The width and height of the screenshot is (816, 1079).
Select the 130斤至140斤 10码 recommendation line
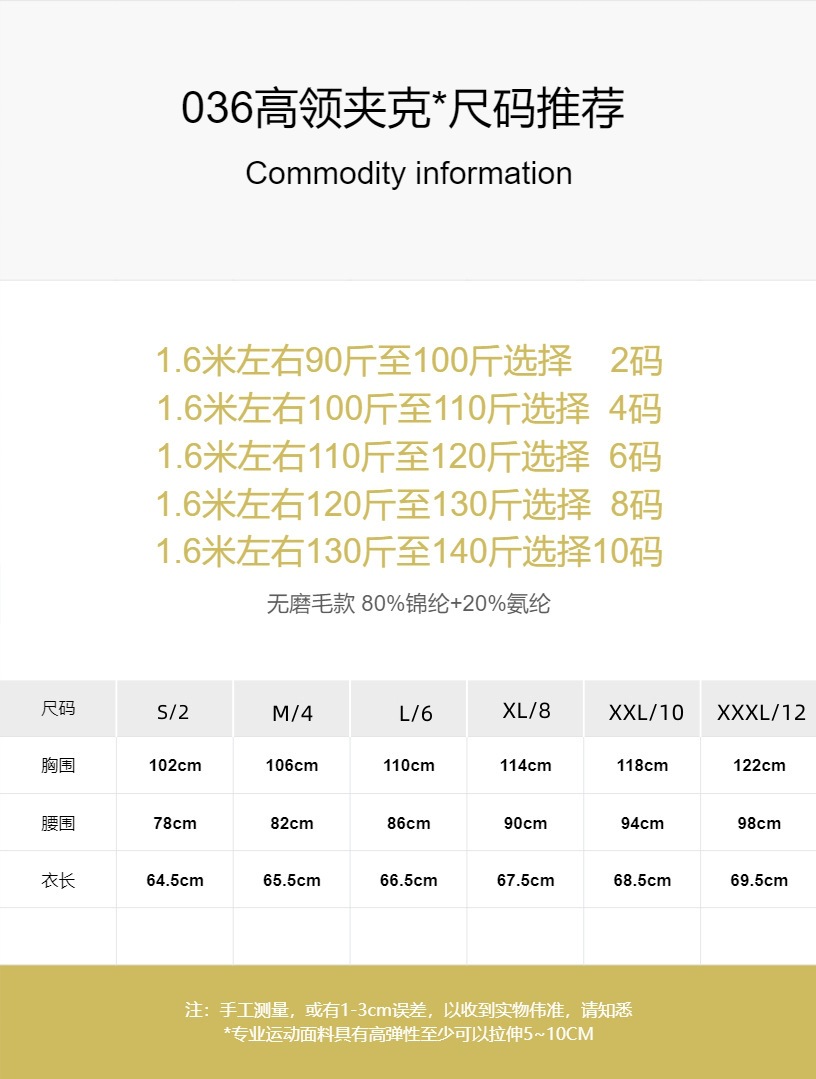pos(408,552)
